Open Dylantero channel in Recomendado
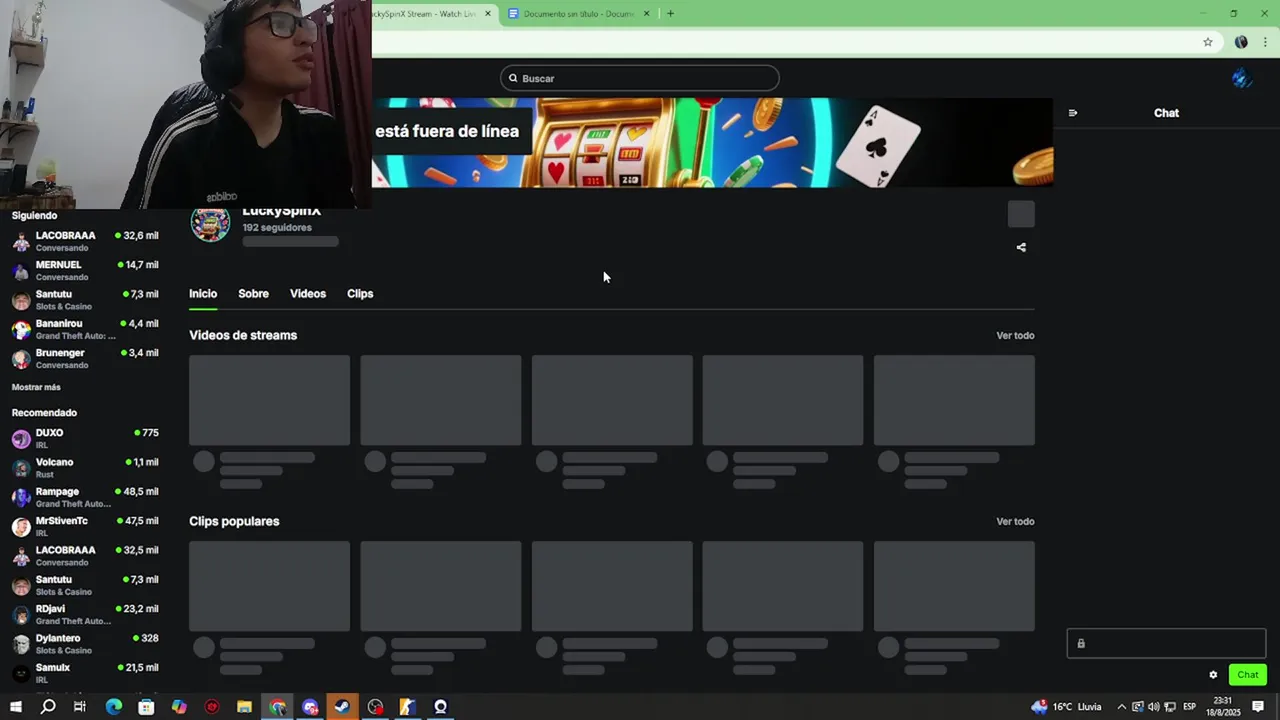The width and height of the screenshot is (1280, 720). point(85,643)
